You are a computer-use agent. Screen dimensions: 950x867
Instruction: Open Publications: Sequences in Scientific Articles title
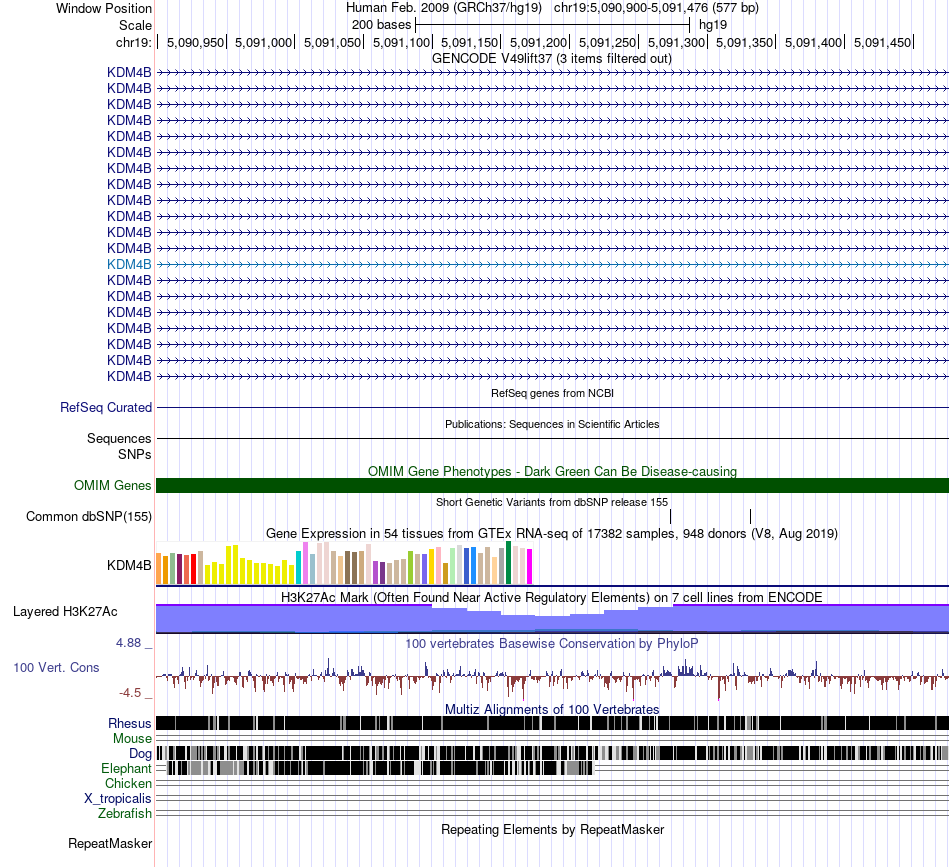click(552, 424)
